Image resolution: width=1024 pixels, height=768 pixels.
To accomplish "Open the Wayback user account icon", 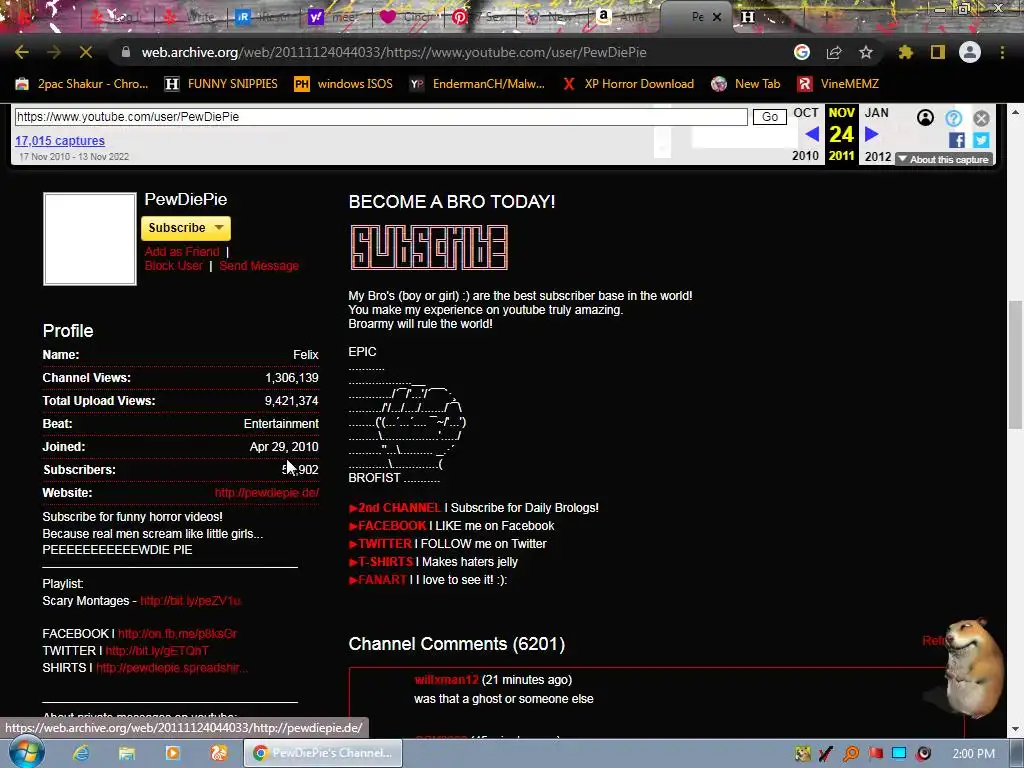I will point(925,118).
